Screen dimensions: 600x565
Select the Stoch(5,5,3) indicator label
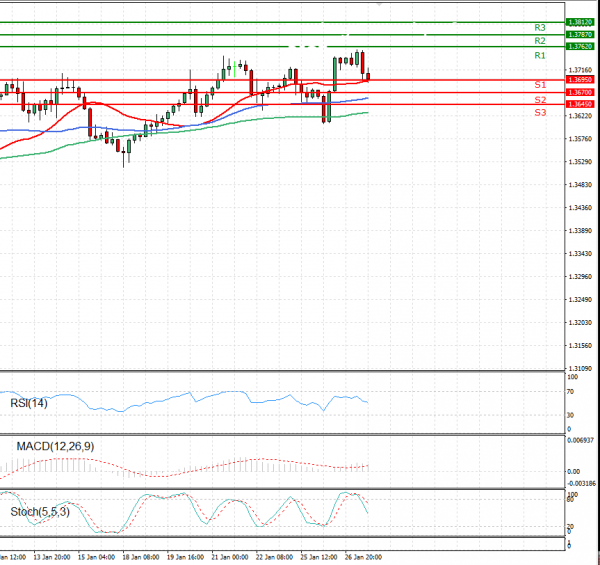[40, 511]
